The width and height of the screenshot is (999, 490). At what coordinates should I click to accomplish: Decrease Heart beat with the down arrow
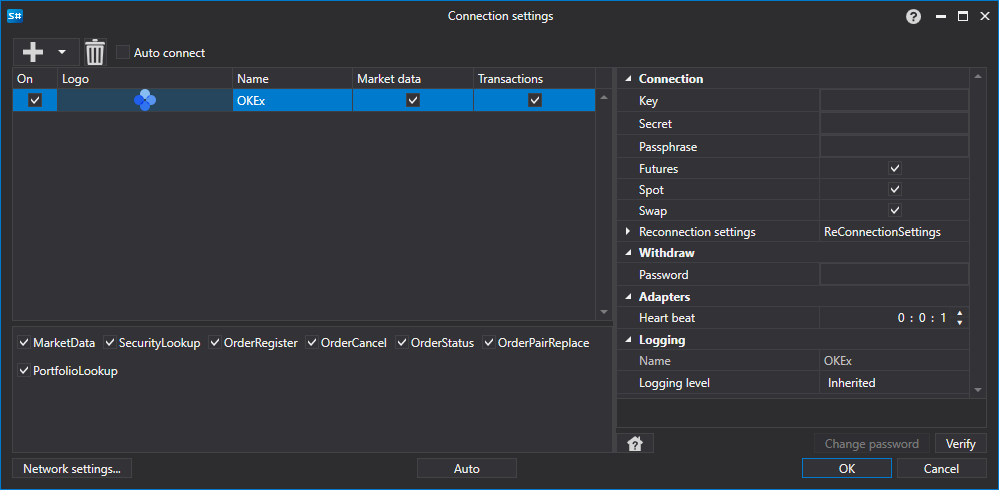point(960,322)
